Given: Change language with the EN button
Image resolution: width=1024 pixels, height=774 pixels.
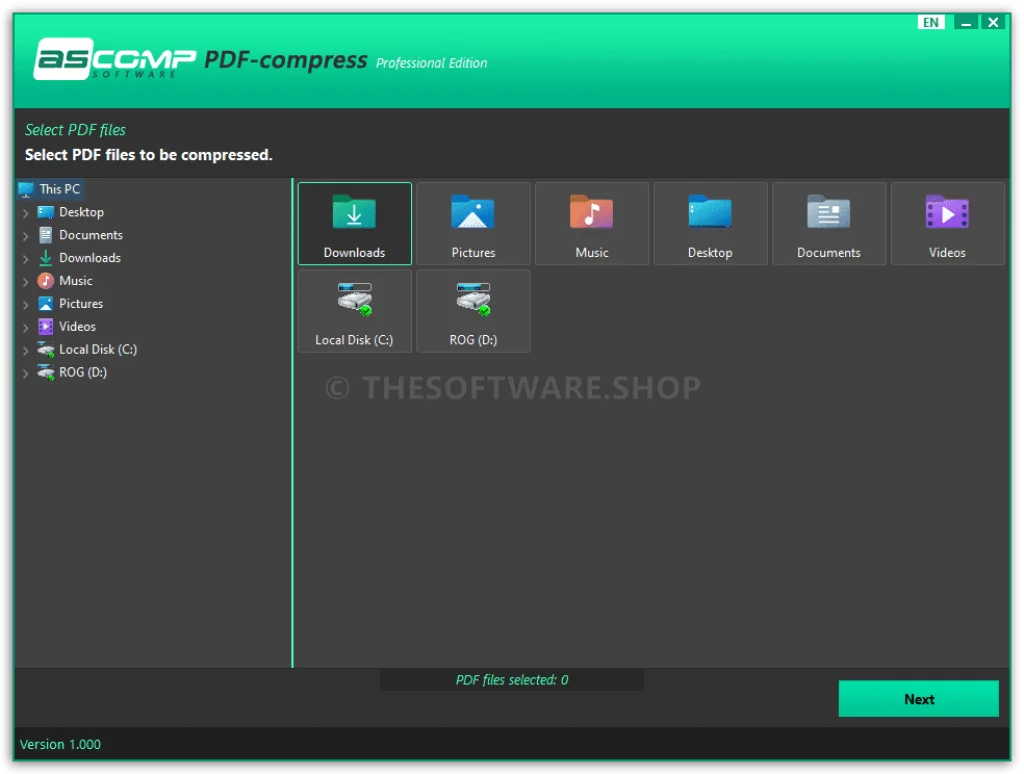Looking at the screenshot, I should 931,22.
